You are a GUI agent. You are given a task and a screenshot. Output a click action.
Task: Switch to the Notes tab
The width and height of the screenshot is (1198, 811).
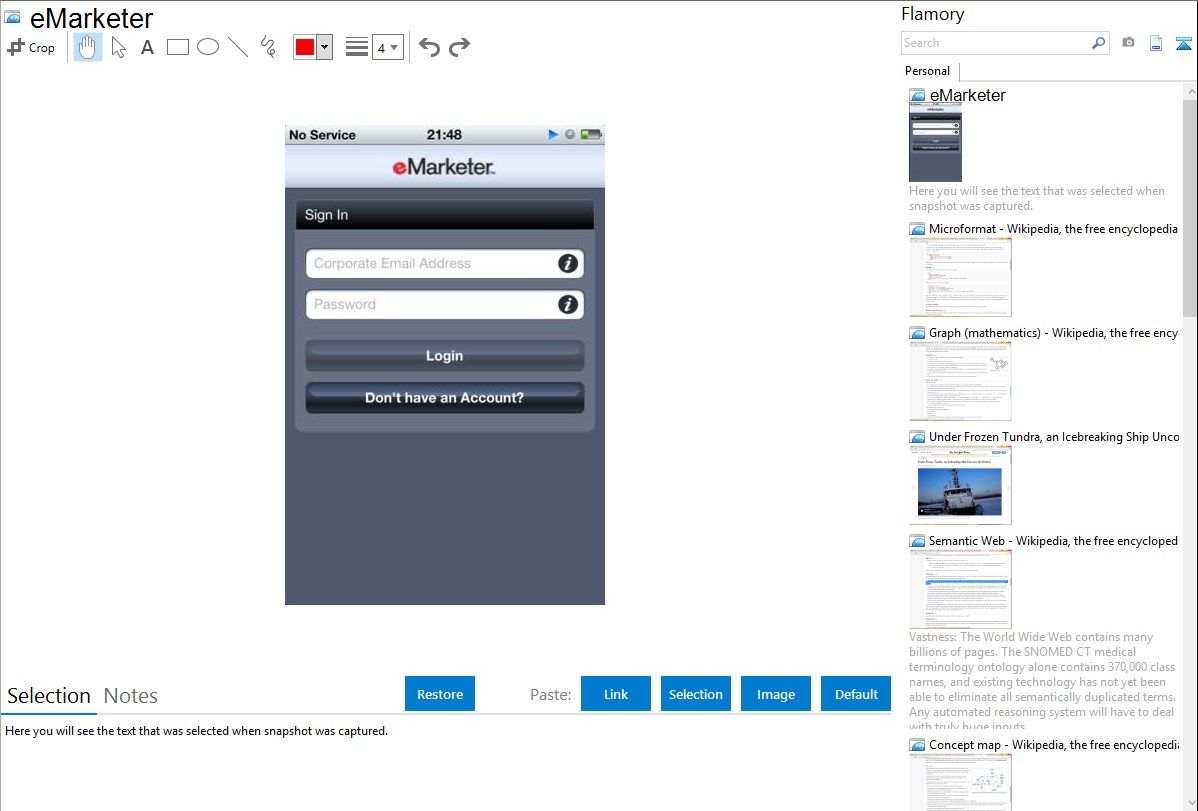click(131, 696)
